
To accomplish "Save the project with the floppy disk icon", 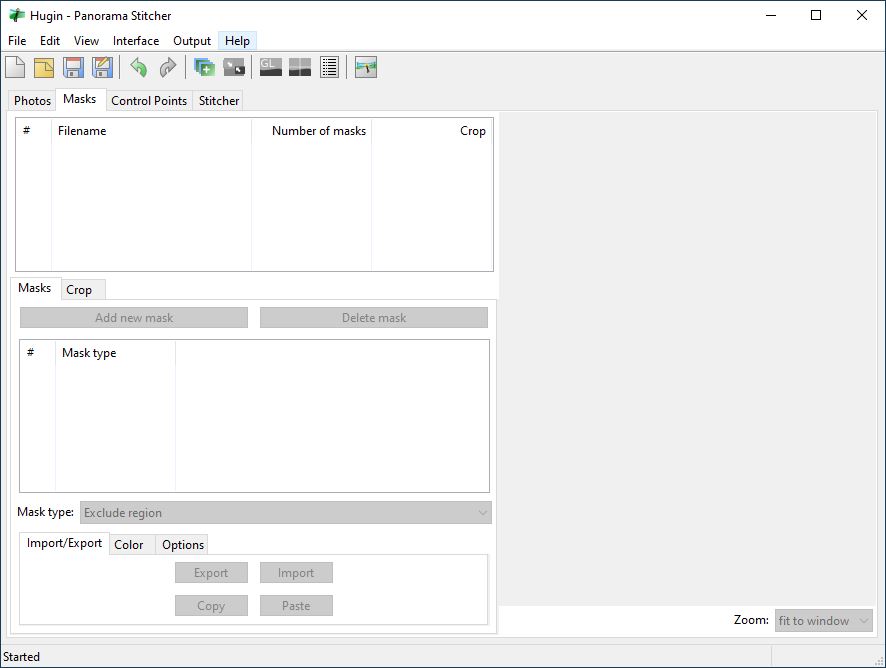I will click(x=73, y=67).
